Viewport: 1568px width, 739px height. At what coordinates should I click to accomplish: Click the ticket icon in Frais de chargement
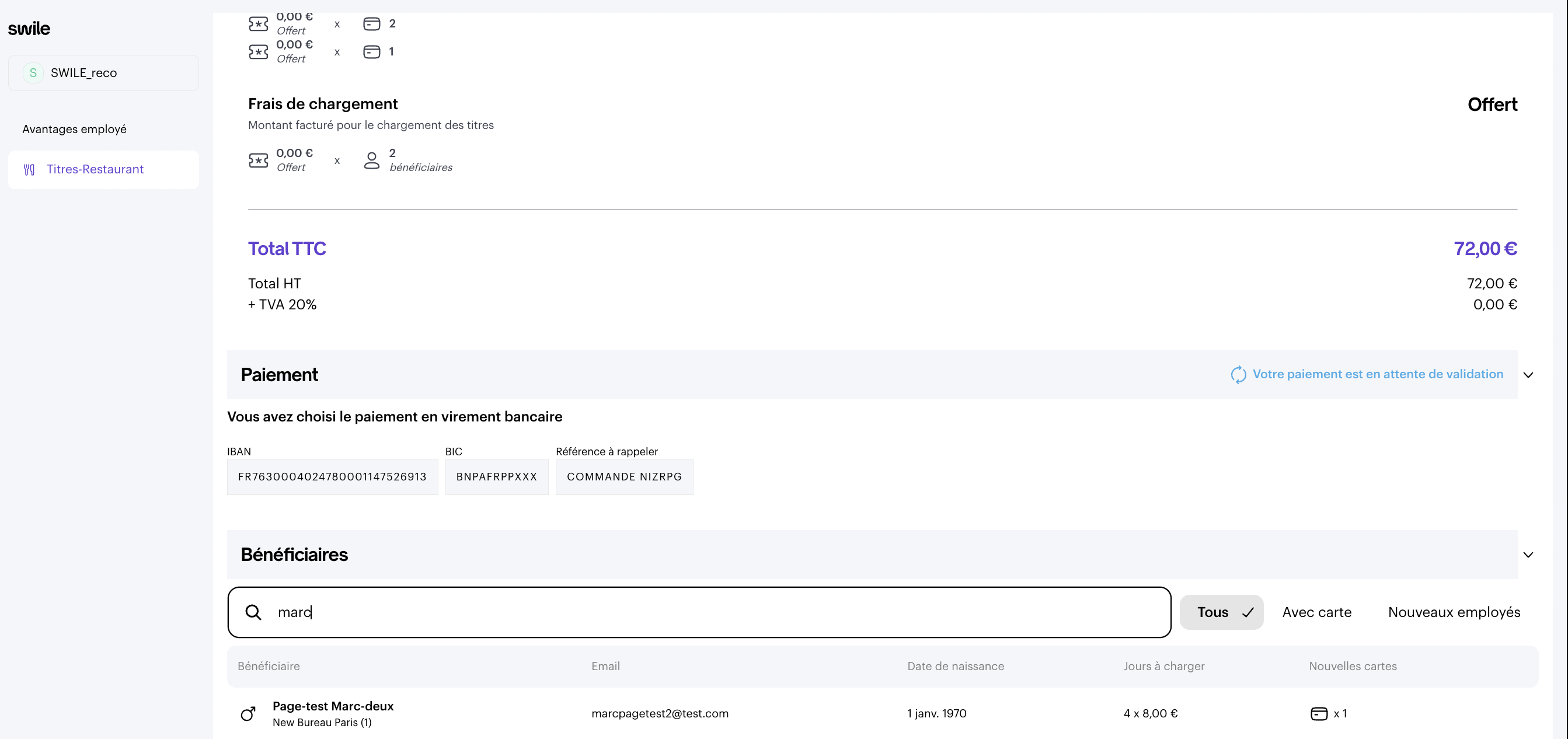pos(258,161)
